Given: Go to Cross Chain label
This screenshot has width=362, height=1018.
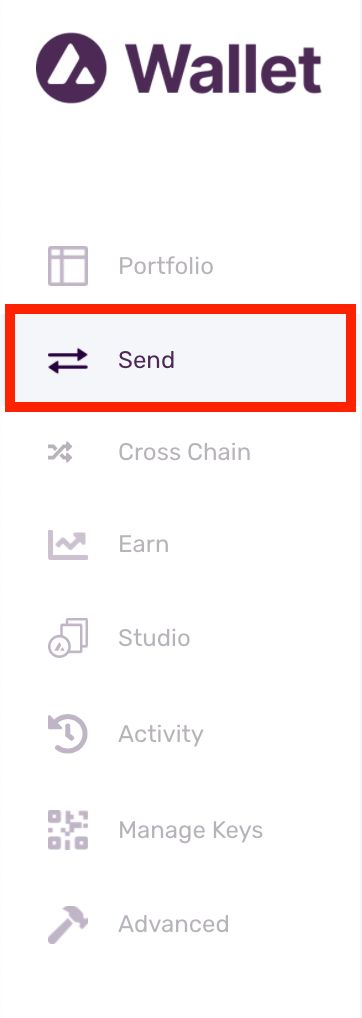Looking at the screenshot, I should [184, 452].
